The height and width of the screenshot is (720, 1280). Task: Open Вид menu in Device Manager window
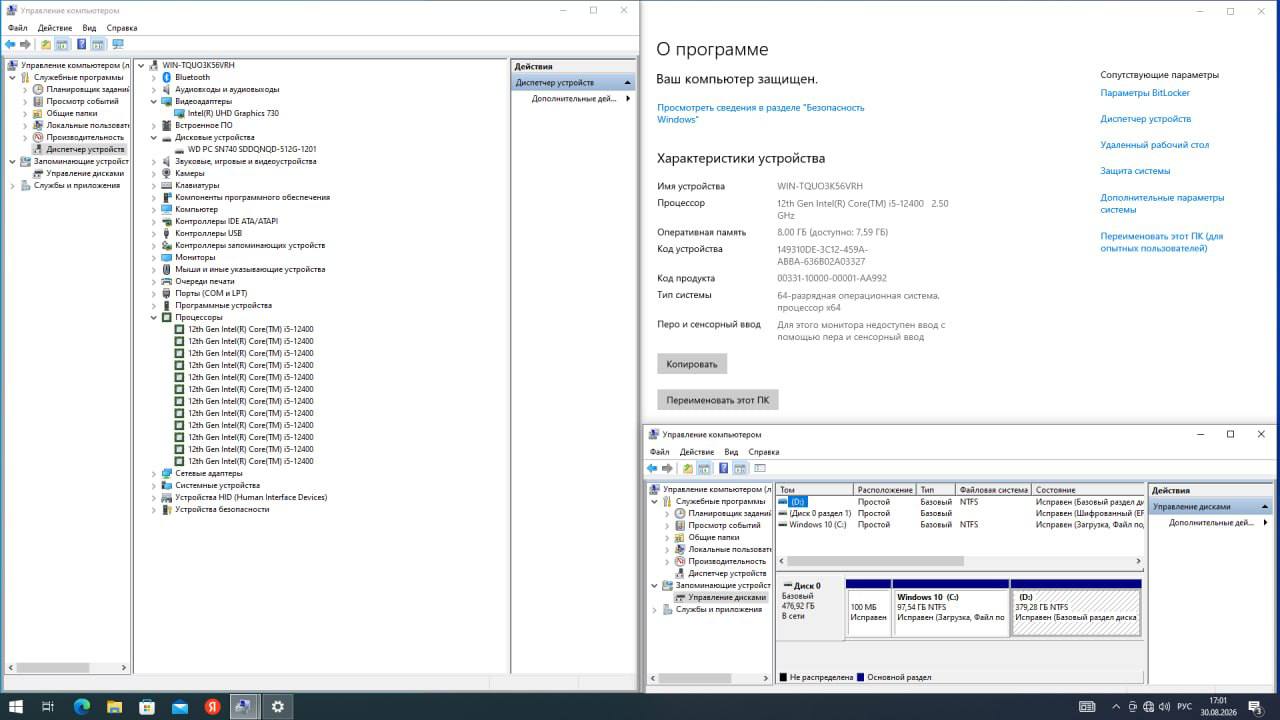[89, 28]
